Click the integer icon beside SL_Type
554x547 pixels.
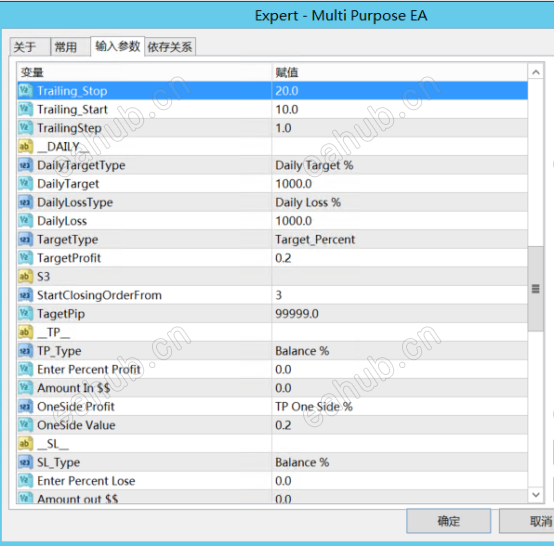click(x=25, y=462)
